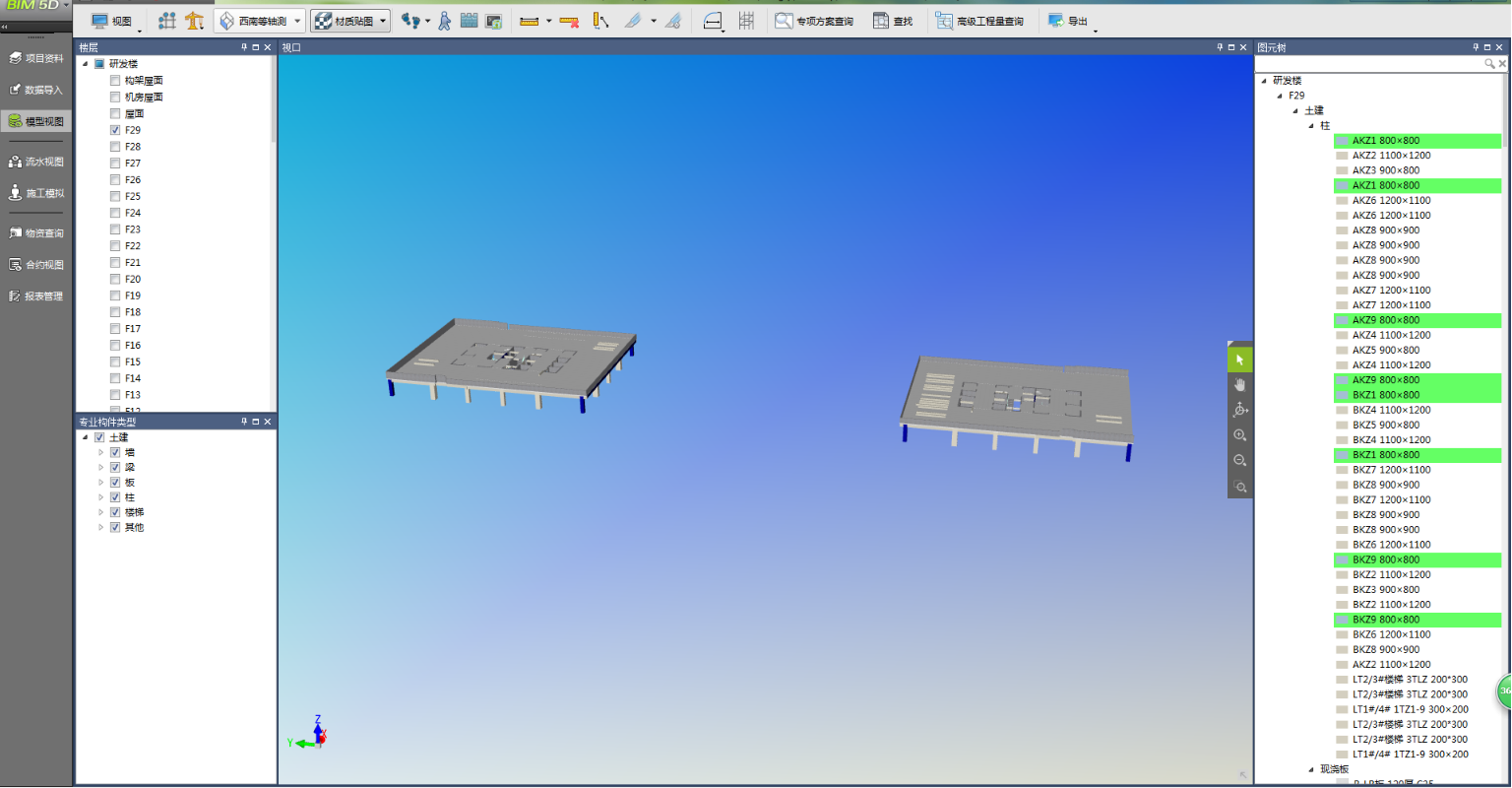Switch to 物资查询 in the left sidebar
Screen dimensions: 1512x788
click(x=36, y=233)
